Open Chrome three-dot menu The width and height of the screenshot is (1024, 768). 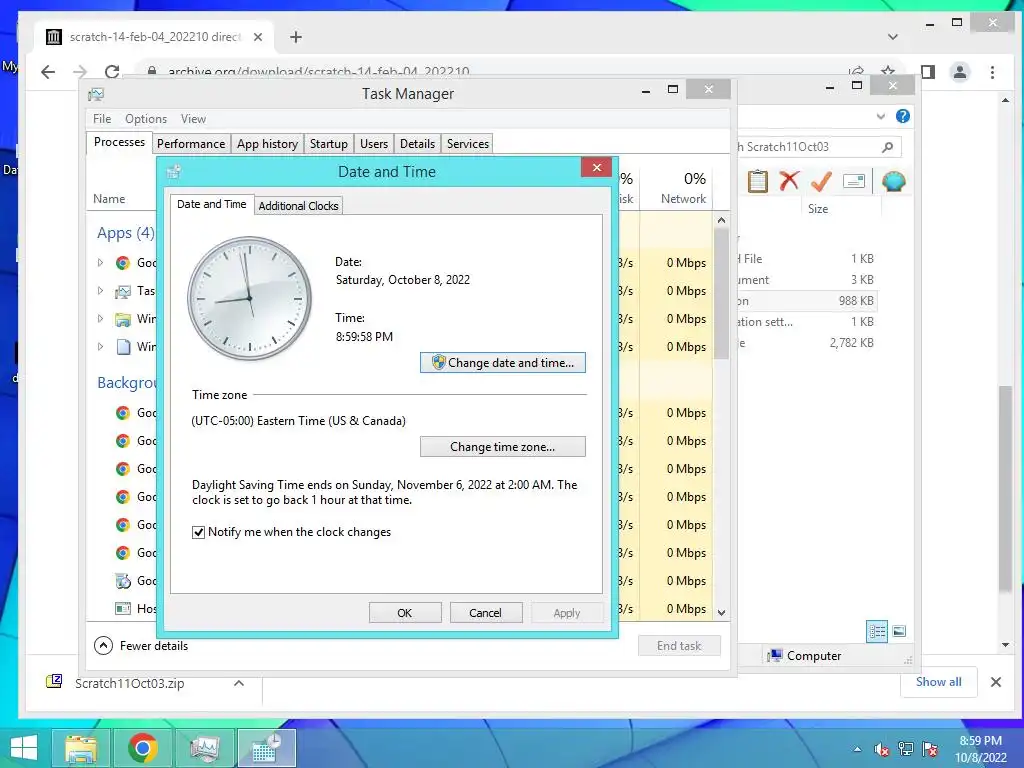[992, 72]
